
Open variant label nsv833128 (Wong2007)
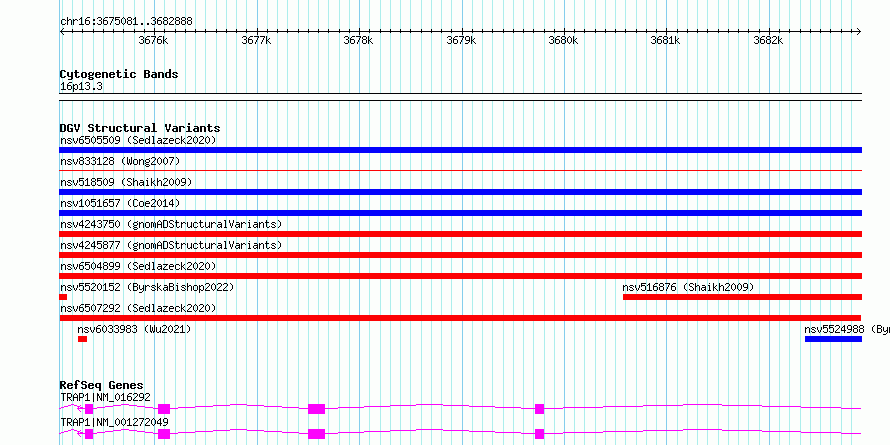pos(120,161)
